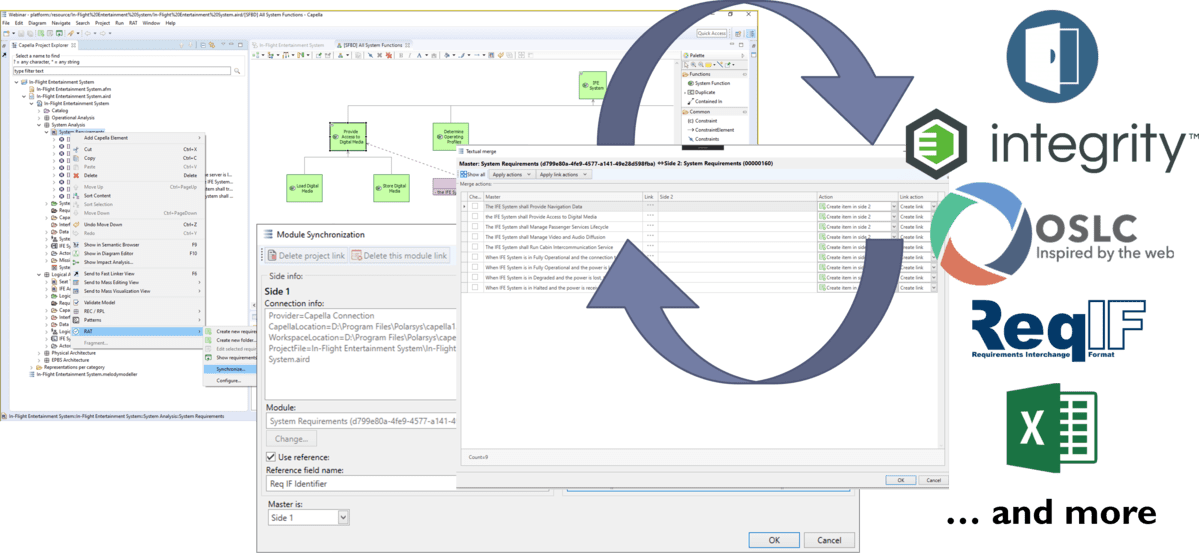Expand Representations per category node
The width and height of the screenshot is (1199, 555).
(x=32, y=367)
